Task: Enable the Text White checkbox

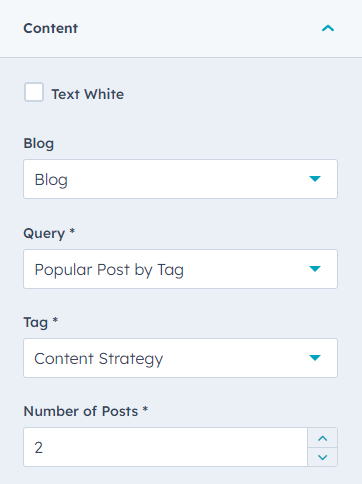Action: [x=34, y=92]
